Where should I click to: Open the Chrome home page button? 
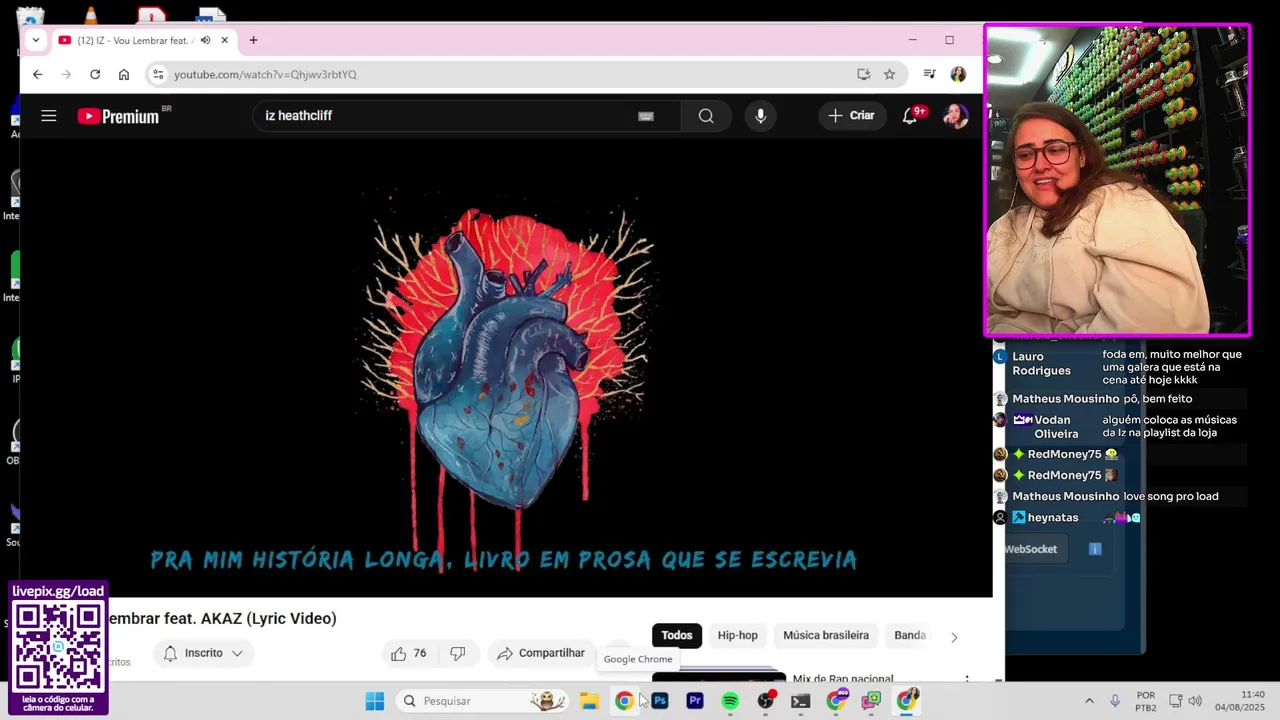tap(124, 74)
